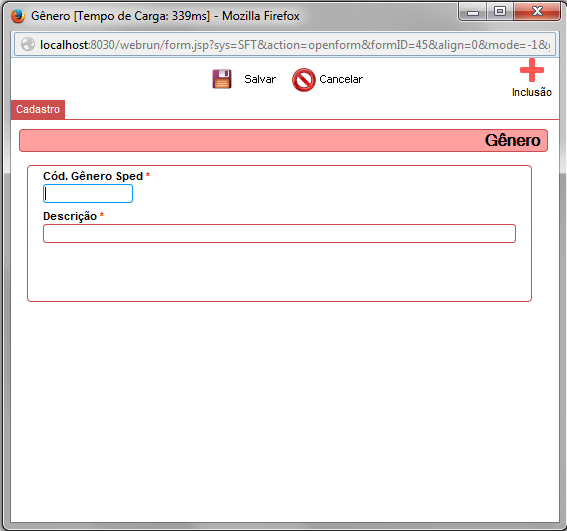
Task: Click the red plus Inclusão icon
Action: pos(532,70)
